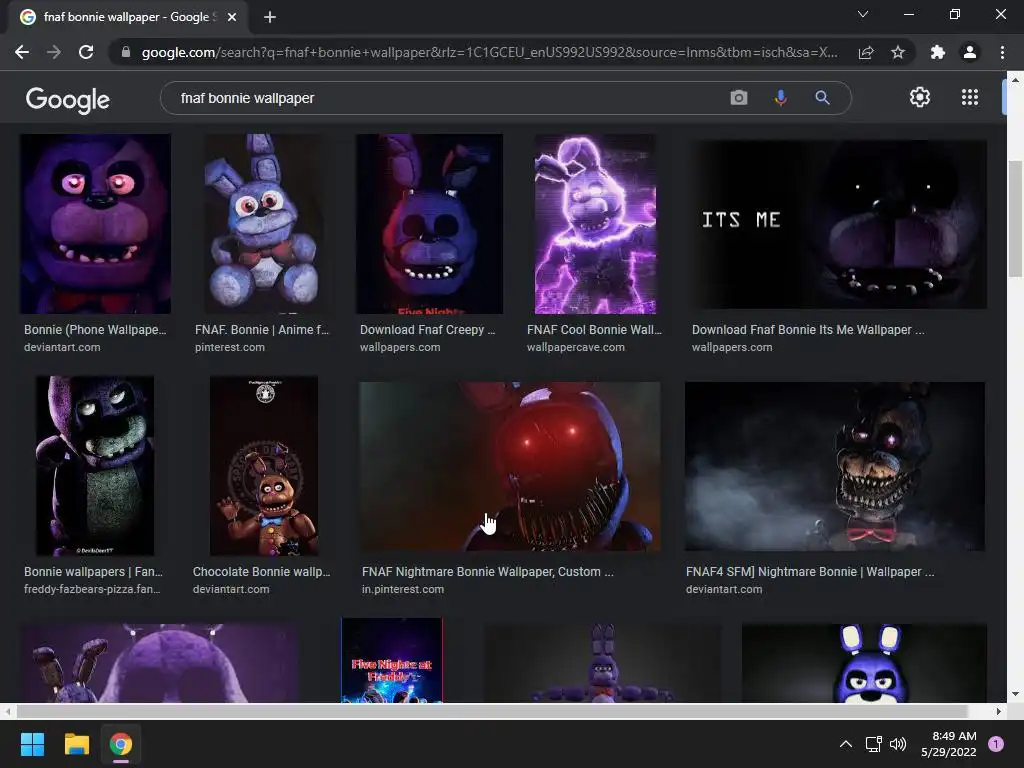Viewport: 1024px width, 768px height.
Task: Click freddy-fazbears-pizza.fan... source text
Action: [92, 589]
